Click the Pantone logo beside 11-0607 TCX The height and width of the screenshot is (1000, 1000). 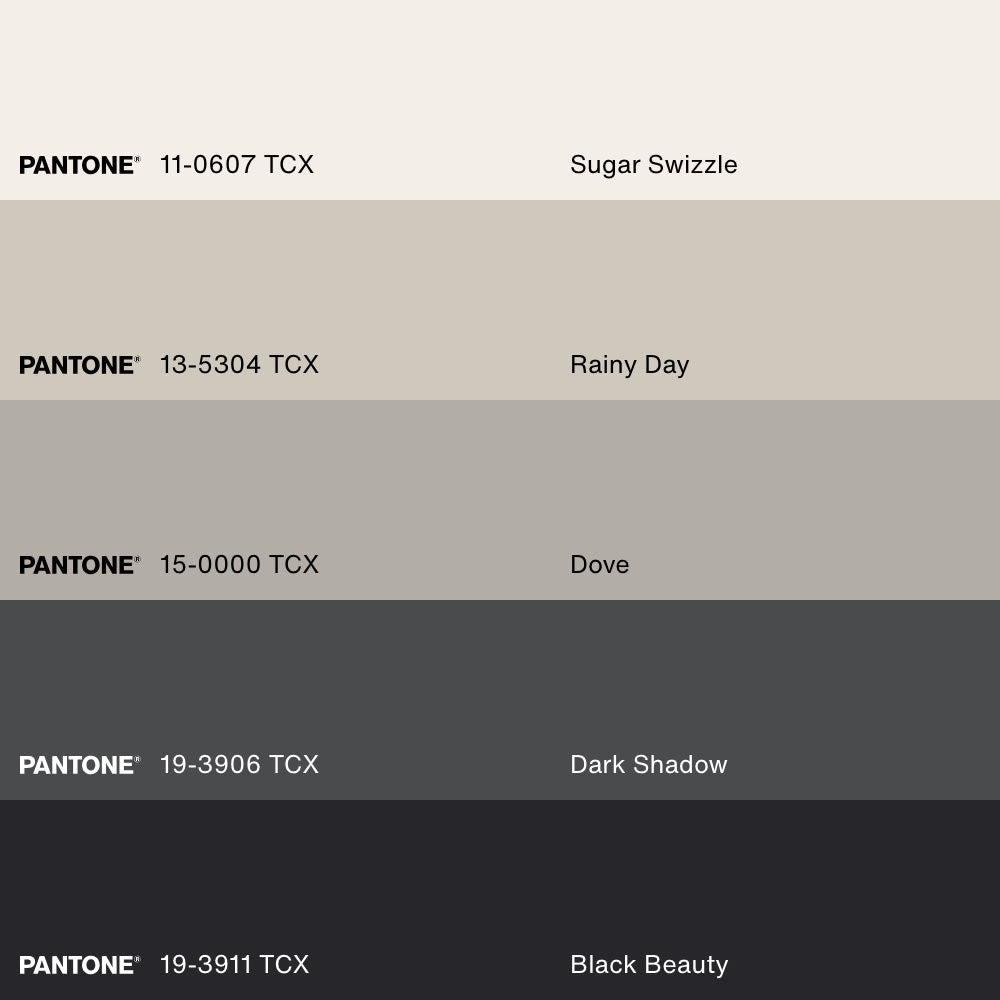point(79,165)
